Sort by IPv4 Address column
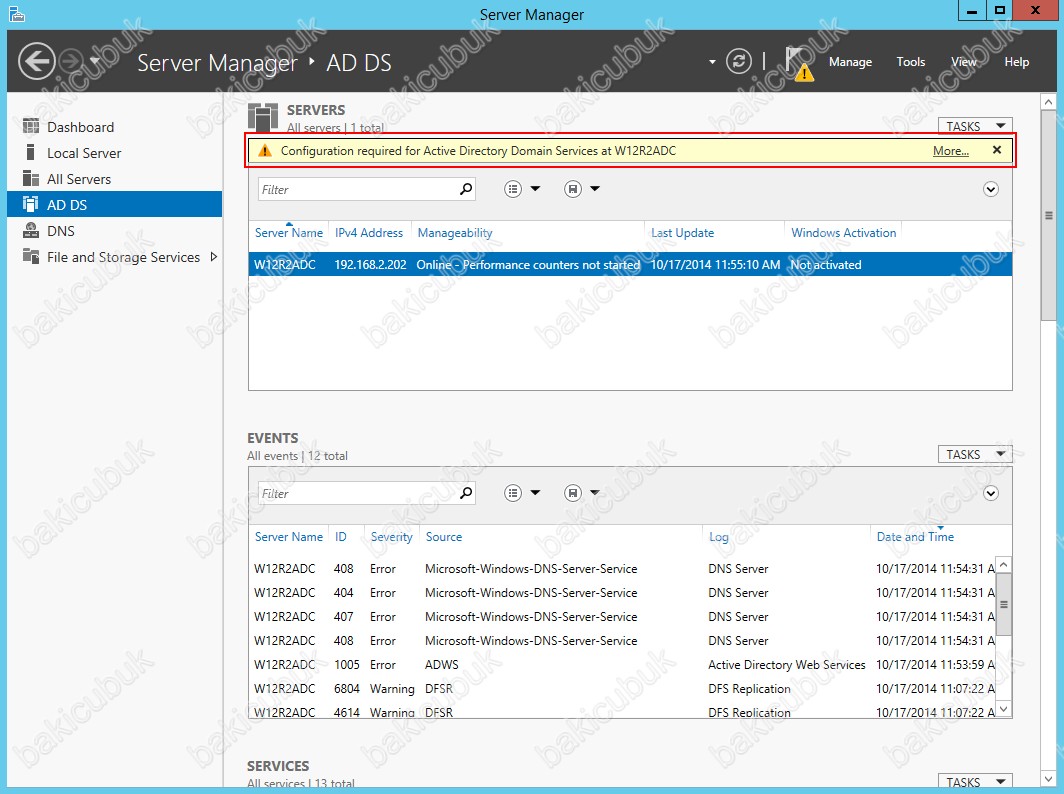 [x=368, y=233]
